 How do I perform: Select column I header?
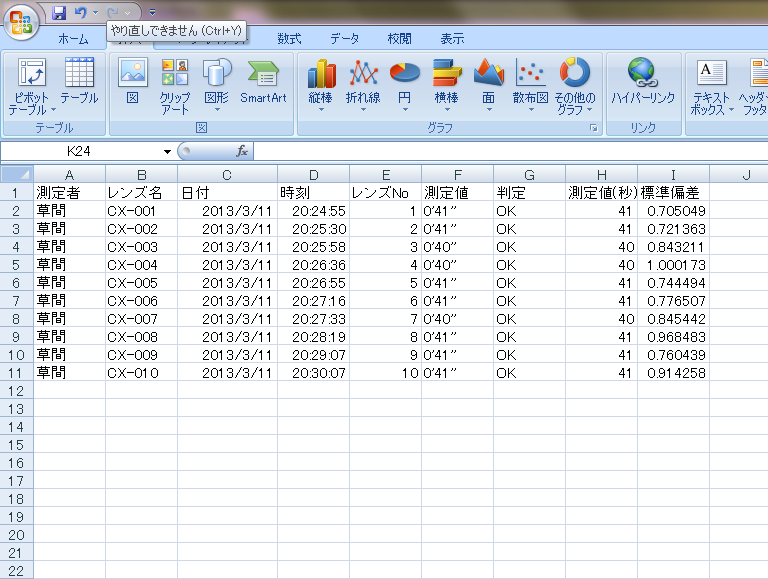pyautogui.click(x=673, y=175)
